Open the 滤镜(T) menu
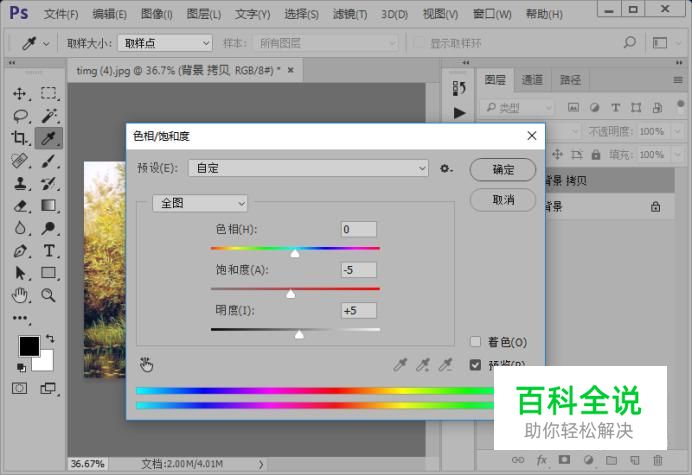The width and height of the screenshot is (692, 475). click(x=350, y=15)
